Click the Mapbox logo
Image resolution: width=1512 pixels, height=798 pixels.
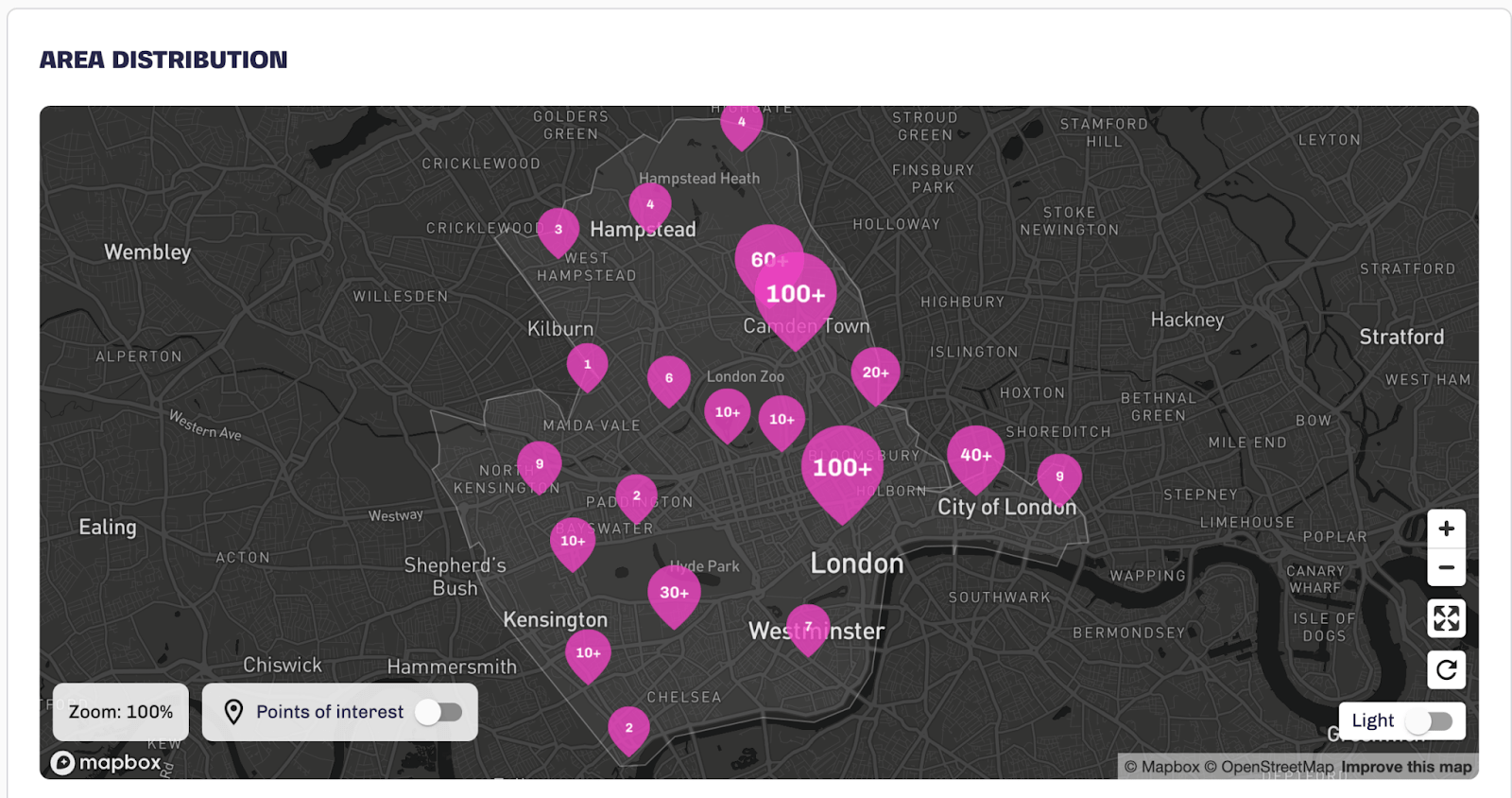coord(106,762)
